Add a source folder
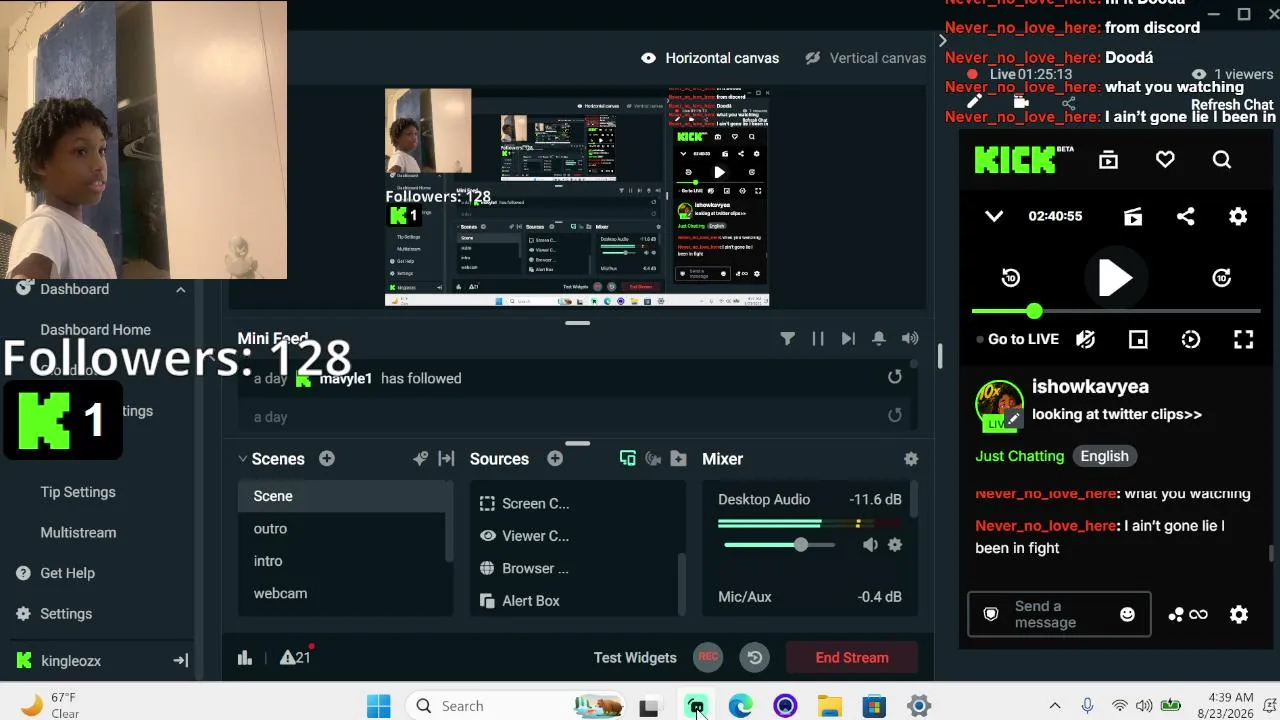The height and width of the screenshot is (720, 1280). pos(679,459)
